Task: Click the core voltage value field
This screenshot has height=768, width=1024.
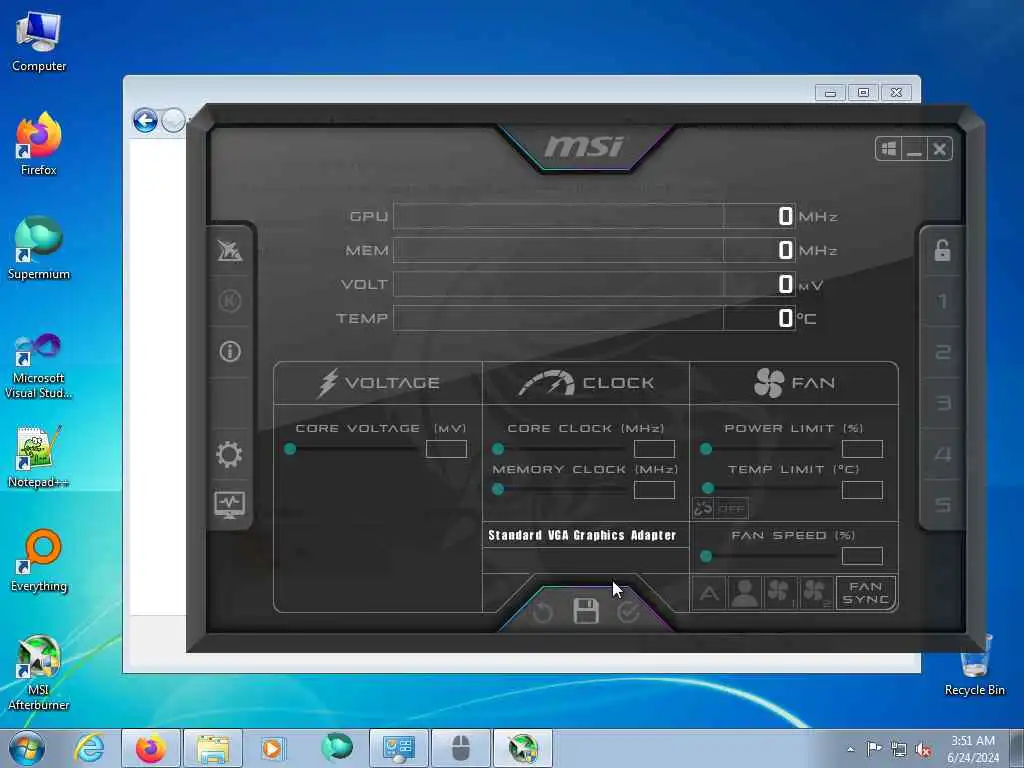Action: [x=446, y=449]
